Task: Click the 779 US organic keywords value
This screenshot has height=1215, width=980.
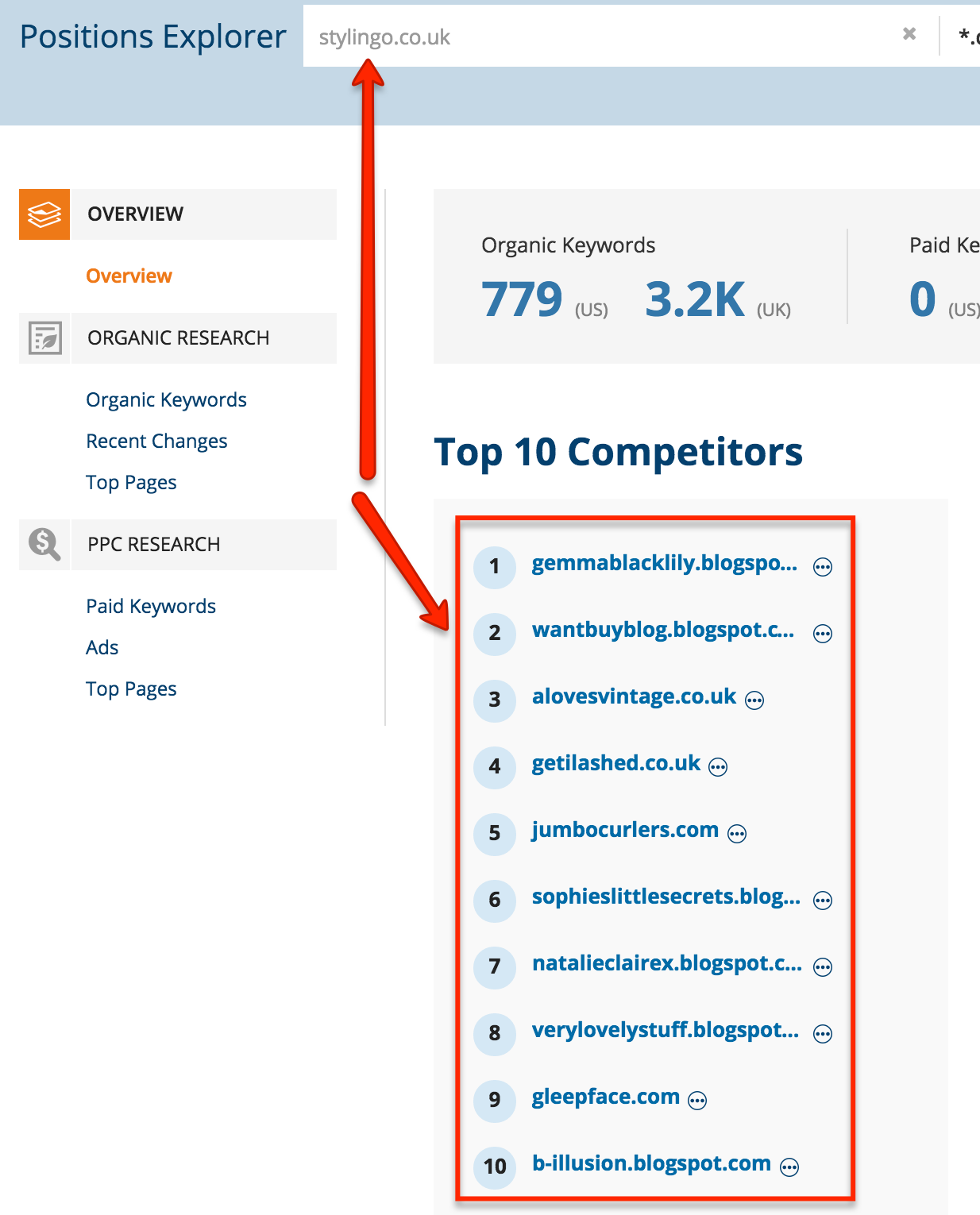Action: 522,299
